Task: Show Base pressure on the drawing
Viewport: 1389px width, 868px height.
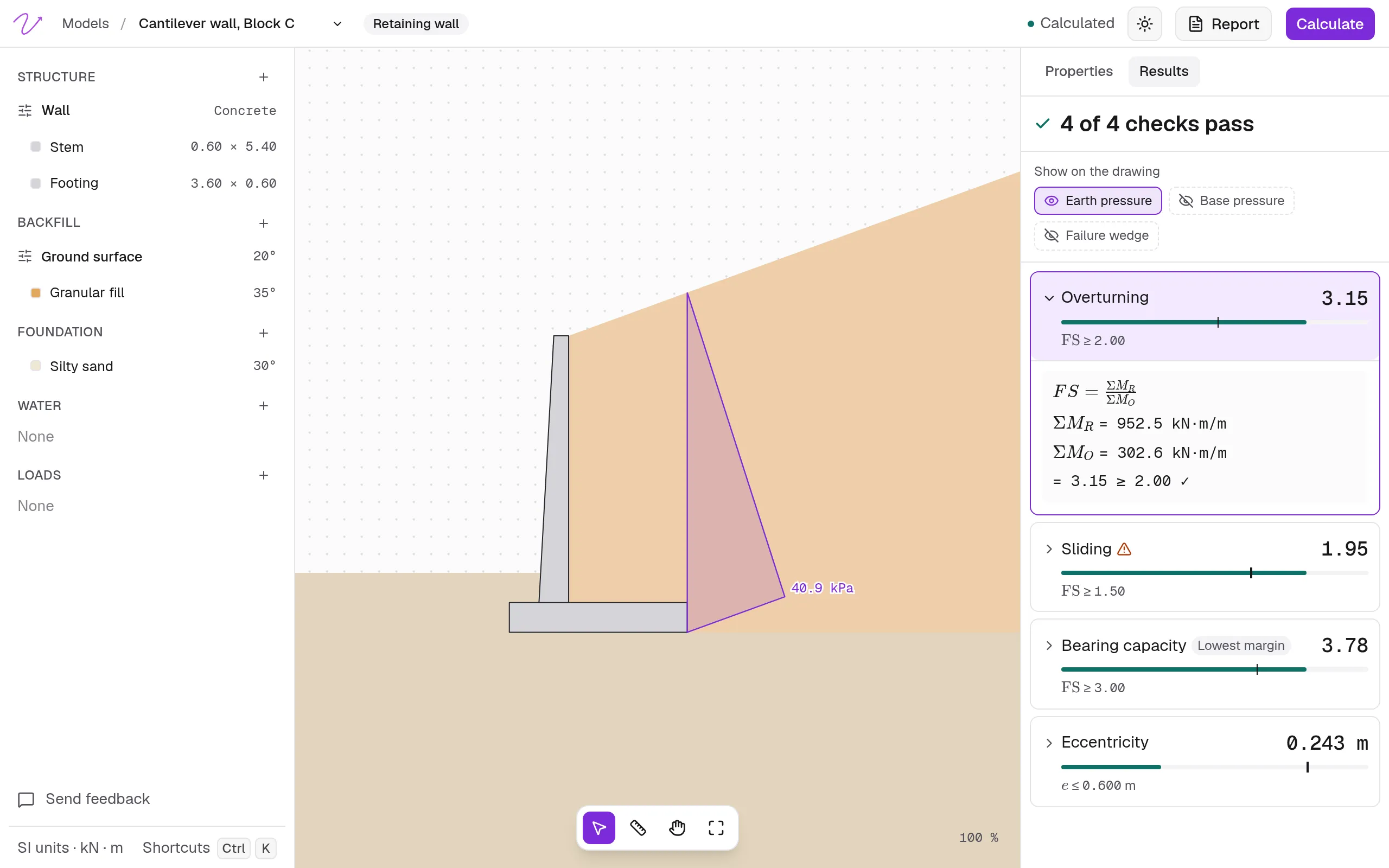Action: [1231, 201]
